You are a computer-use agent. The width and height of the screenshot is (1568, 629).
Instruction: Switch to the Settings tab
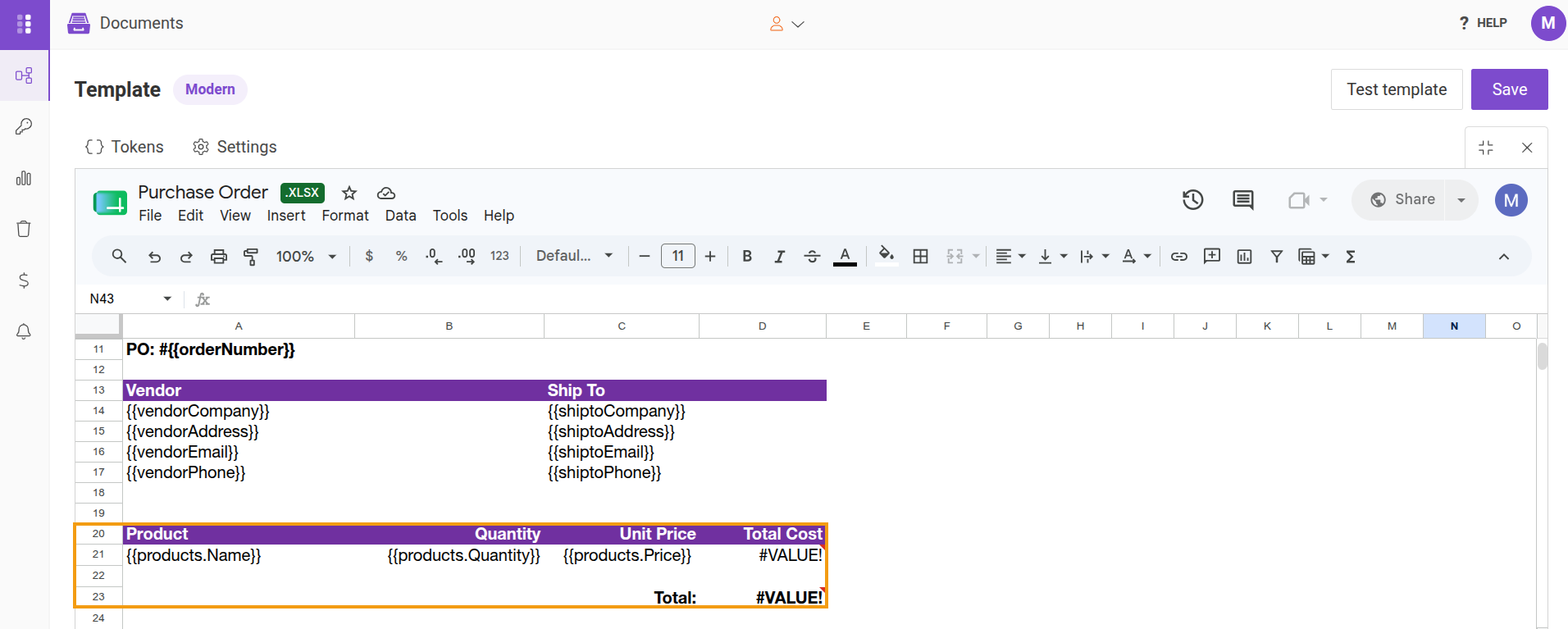coord(235,147)
